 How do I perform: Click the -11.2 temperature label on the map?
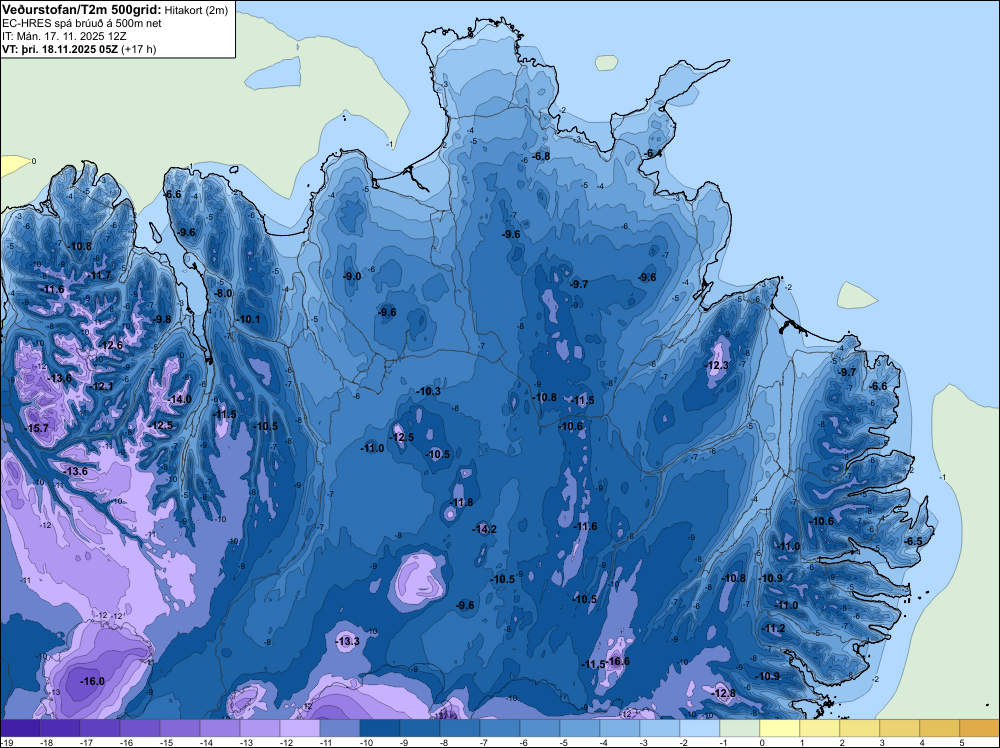pyautogui.click(x=773, y=628)
